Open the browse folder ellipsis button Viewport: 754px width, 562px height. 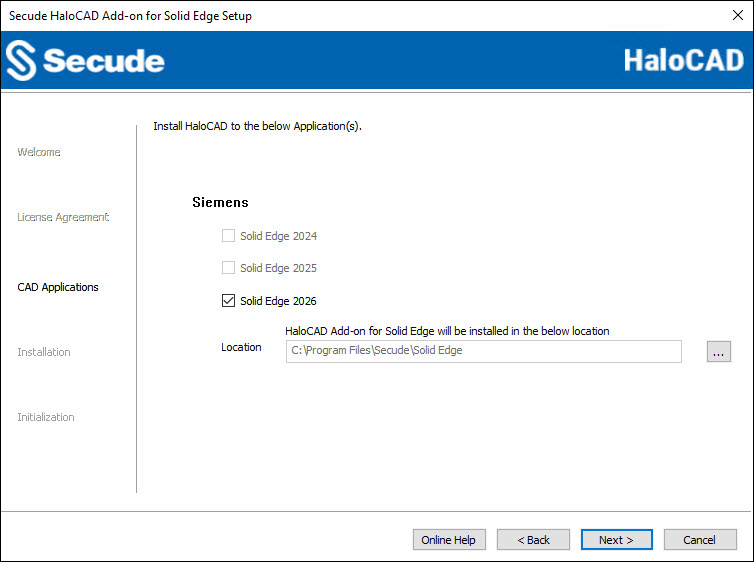point(718,351)
